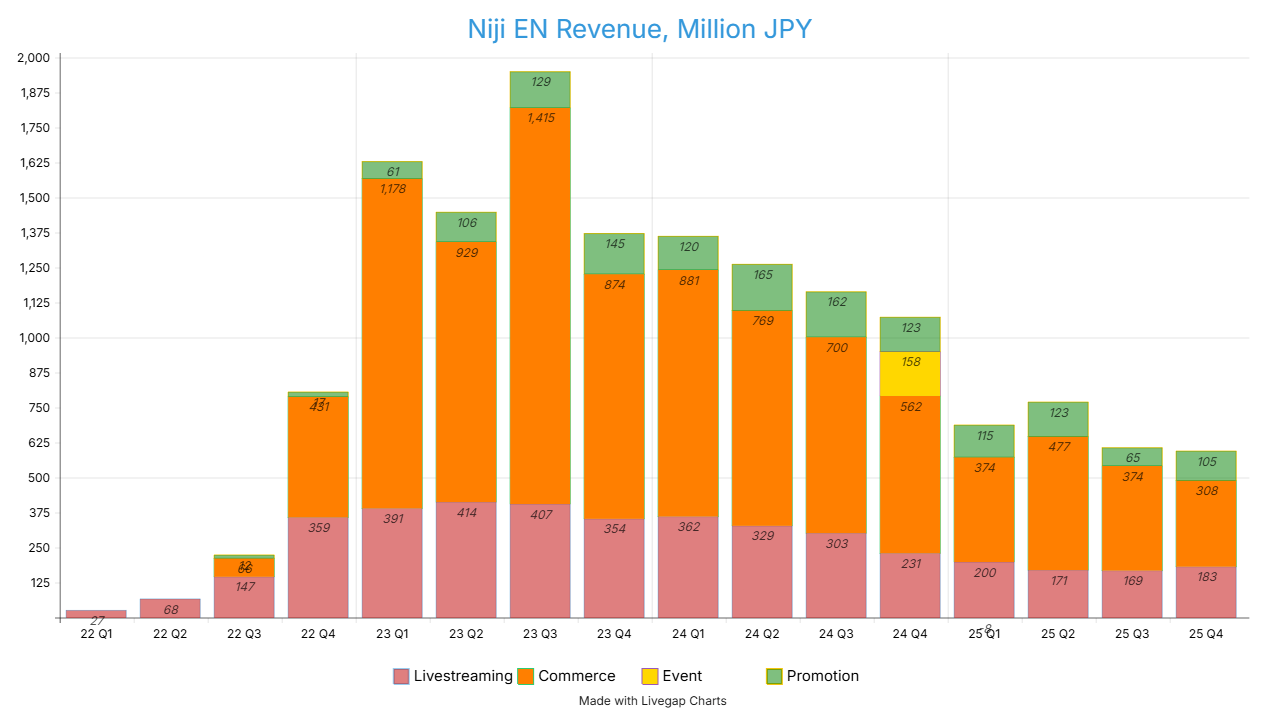Click the 1,625 y-axis label

coord(33,163)
